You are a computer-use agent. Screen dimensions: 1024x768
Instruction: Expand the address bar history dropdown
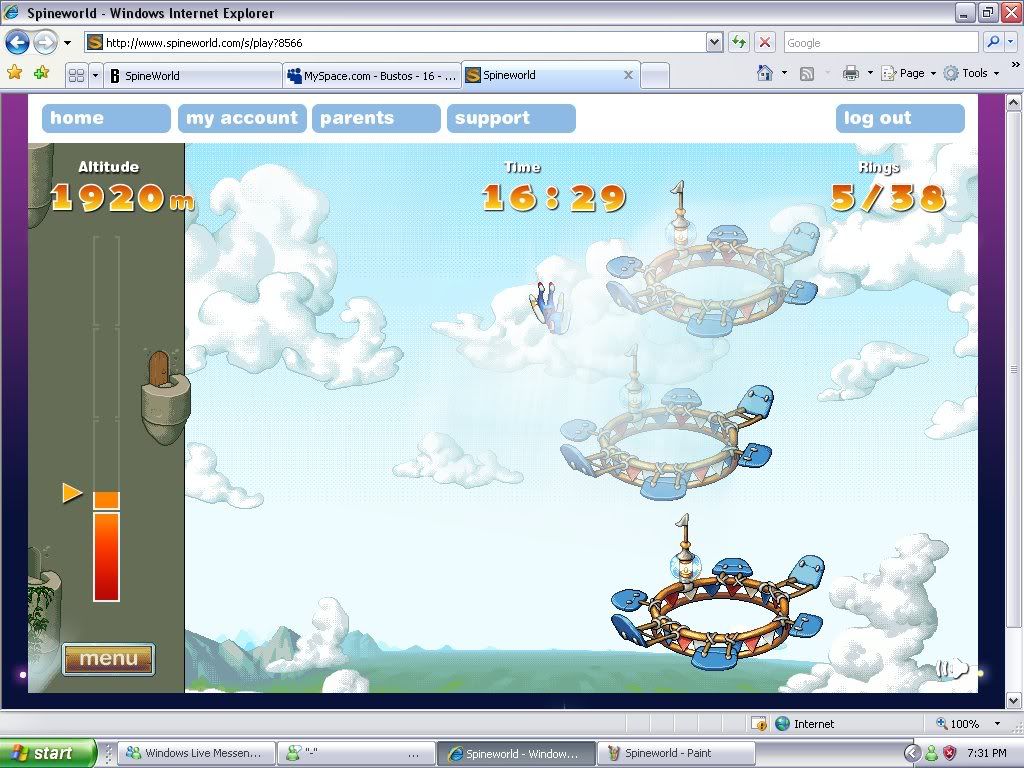pyautogui.click(x=714, y=43)
